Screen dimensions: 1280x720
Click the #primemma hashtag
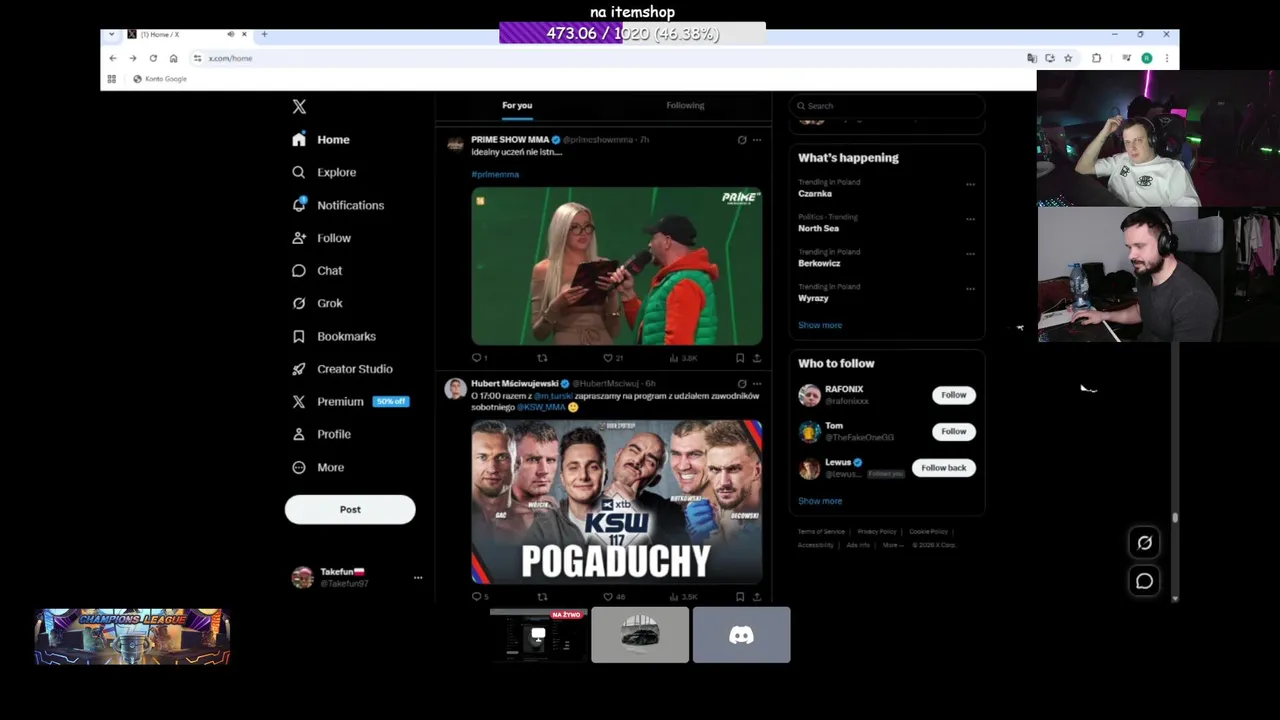coord(495,174)
